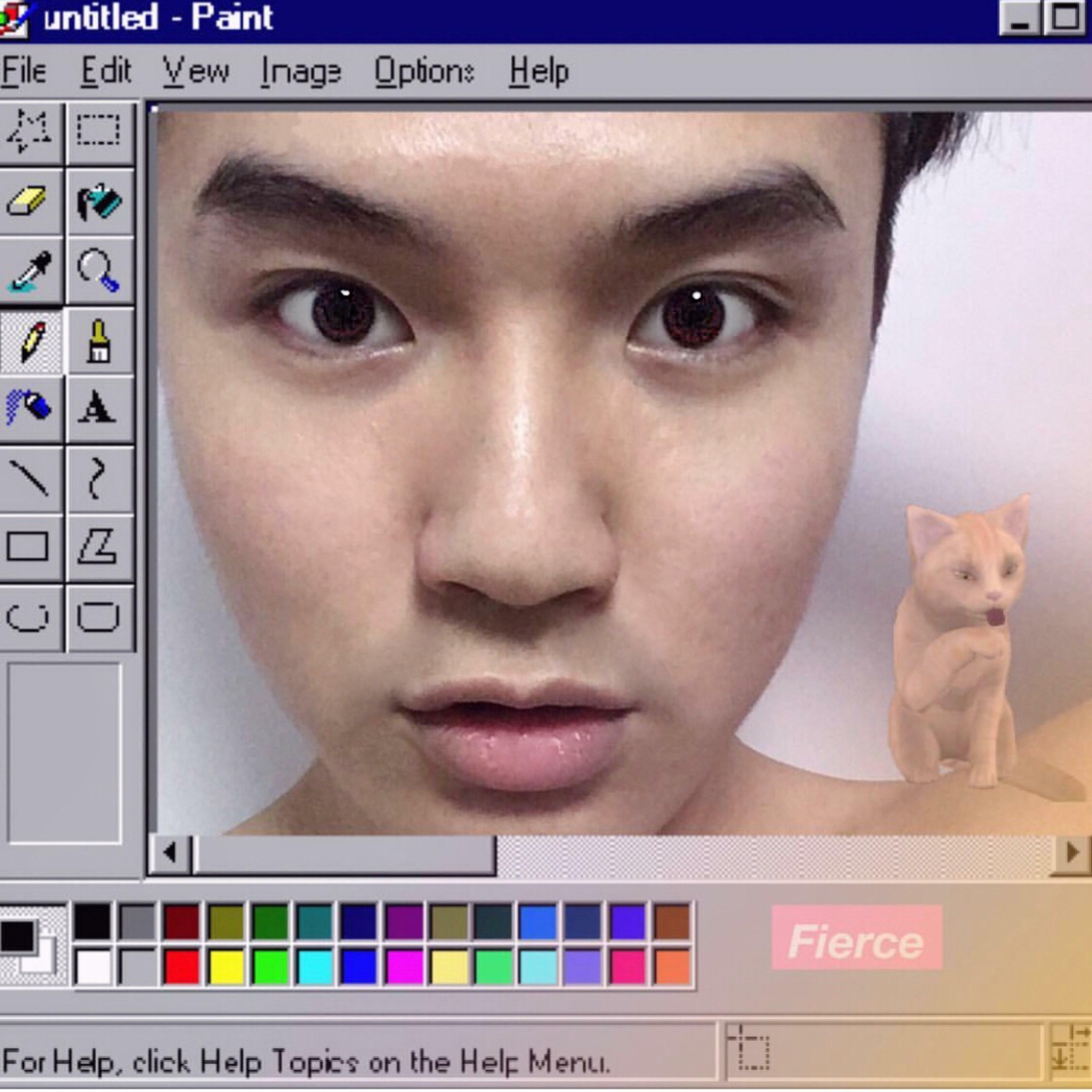Open the Image menu
The height and width of the screenshot is (1092, 1092).
pyautogui.click(x=301, y=72)
